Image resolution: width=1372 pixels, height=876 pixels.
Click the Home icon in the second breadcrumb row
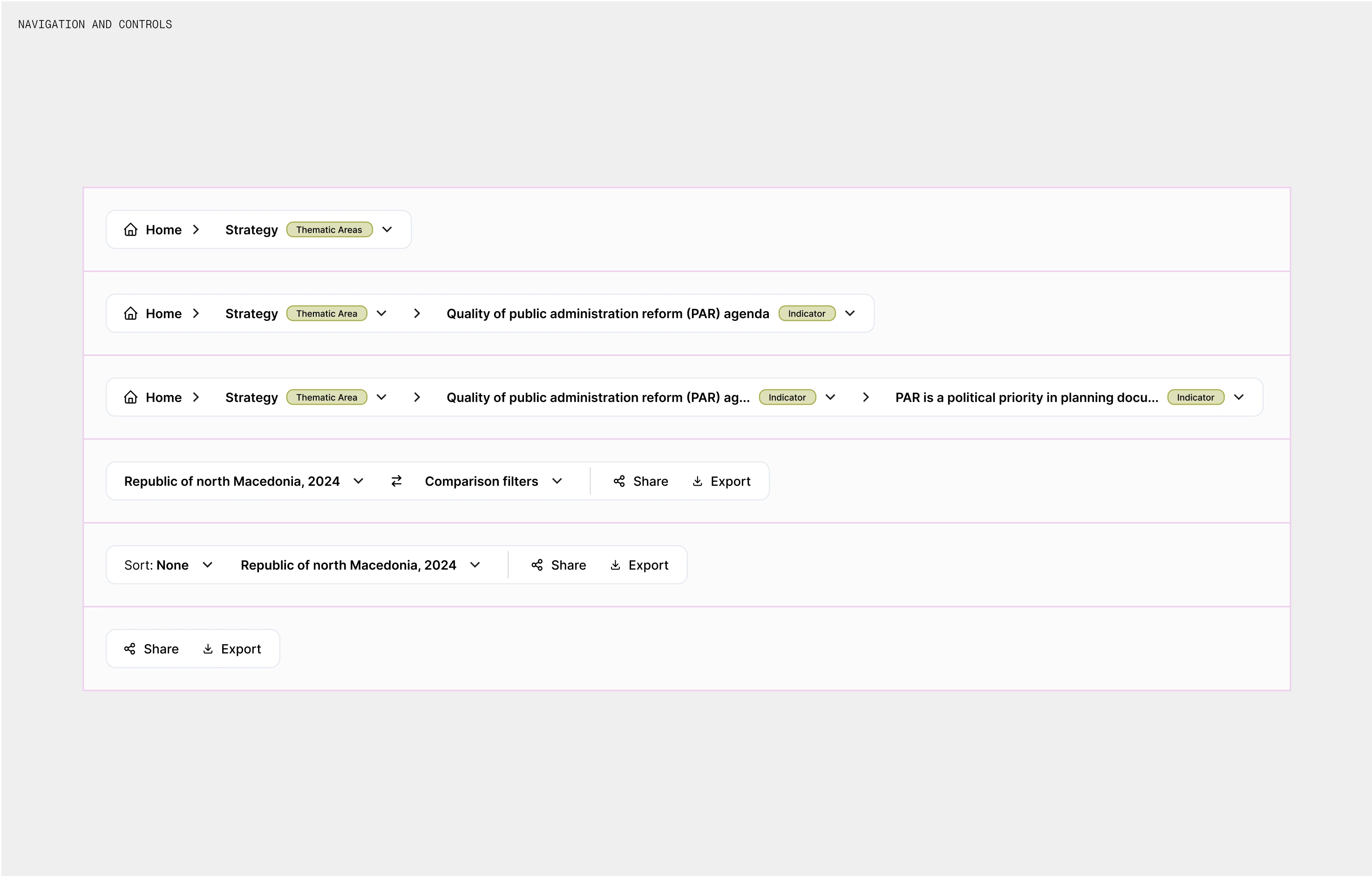[131, 313]
